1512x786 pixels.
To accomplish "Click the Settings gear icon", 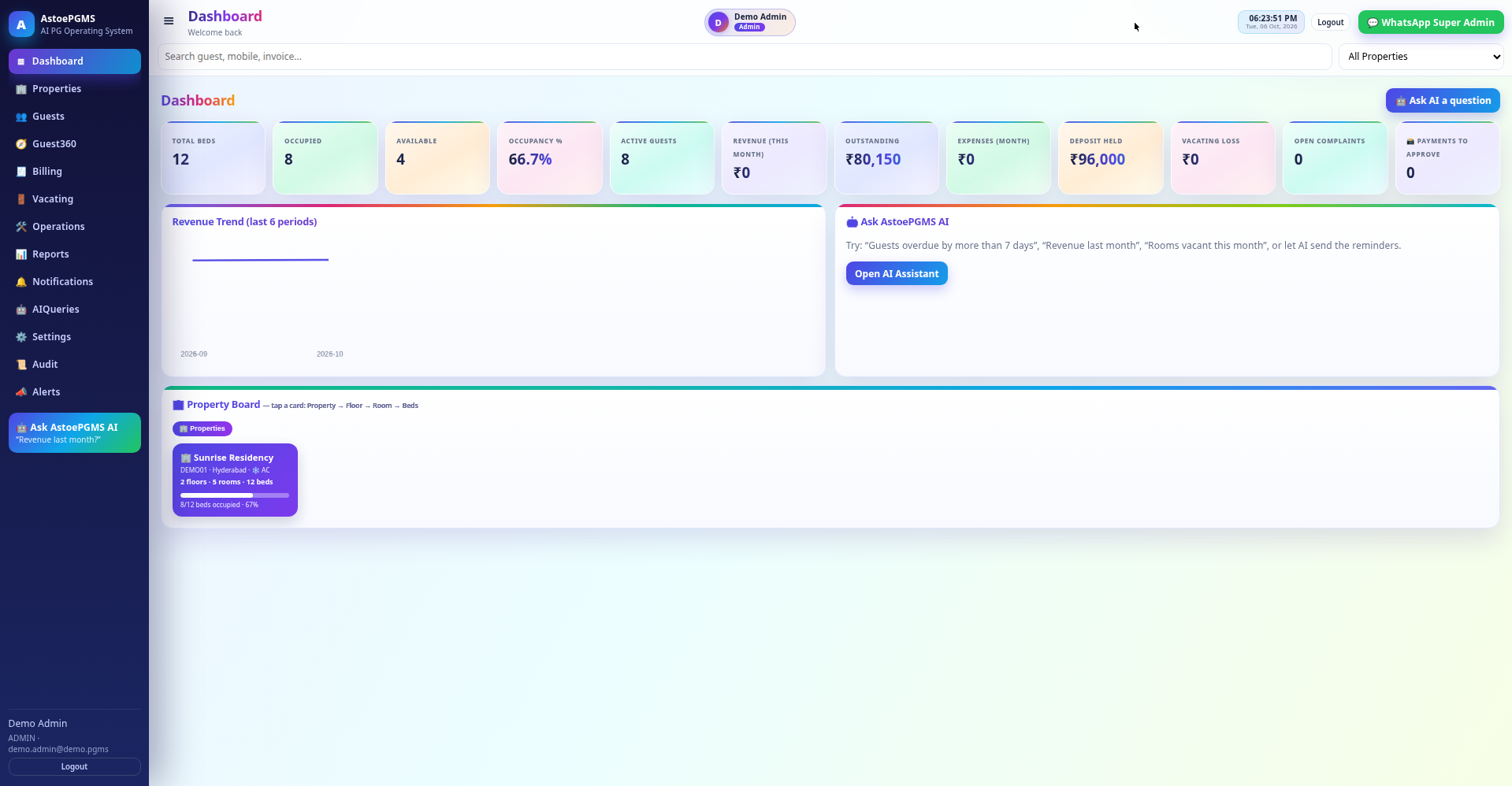I will (x=21, y=337).
